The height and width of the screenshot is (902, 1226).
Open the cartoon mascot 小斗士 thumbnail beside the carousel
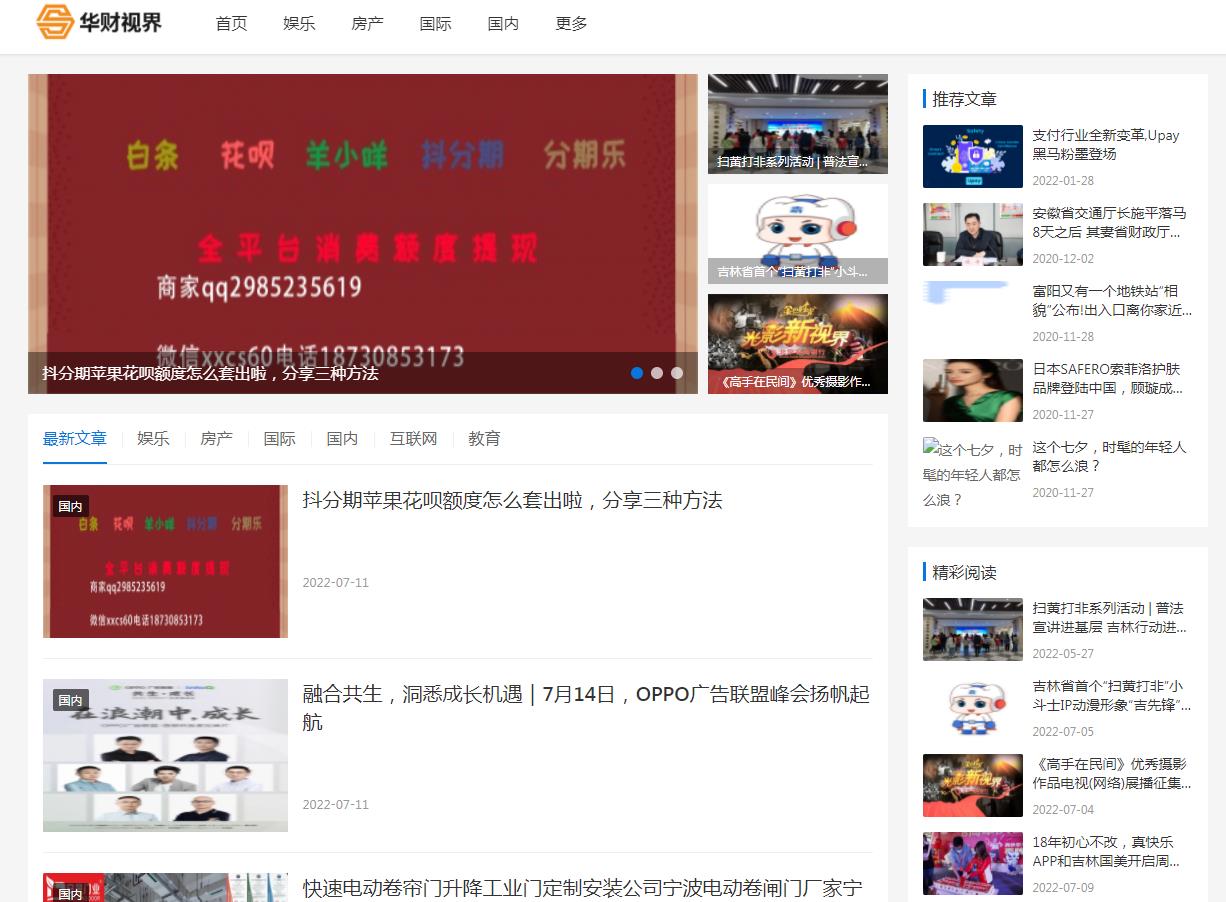798,234
